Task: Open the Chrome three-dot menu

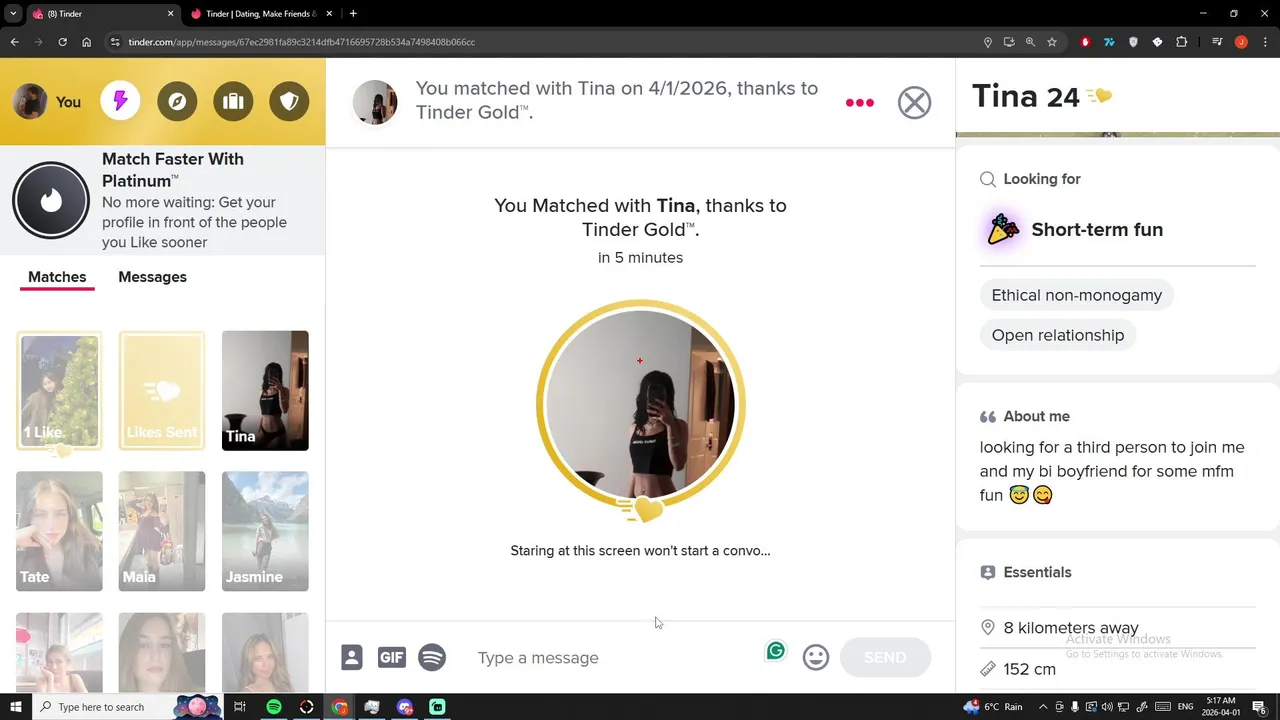Action: coord(1265,42)
